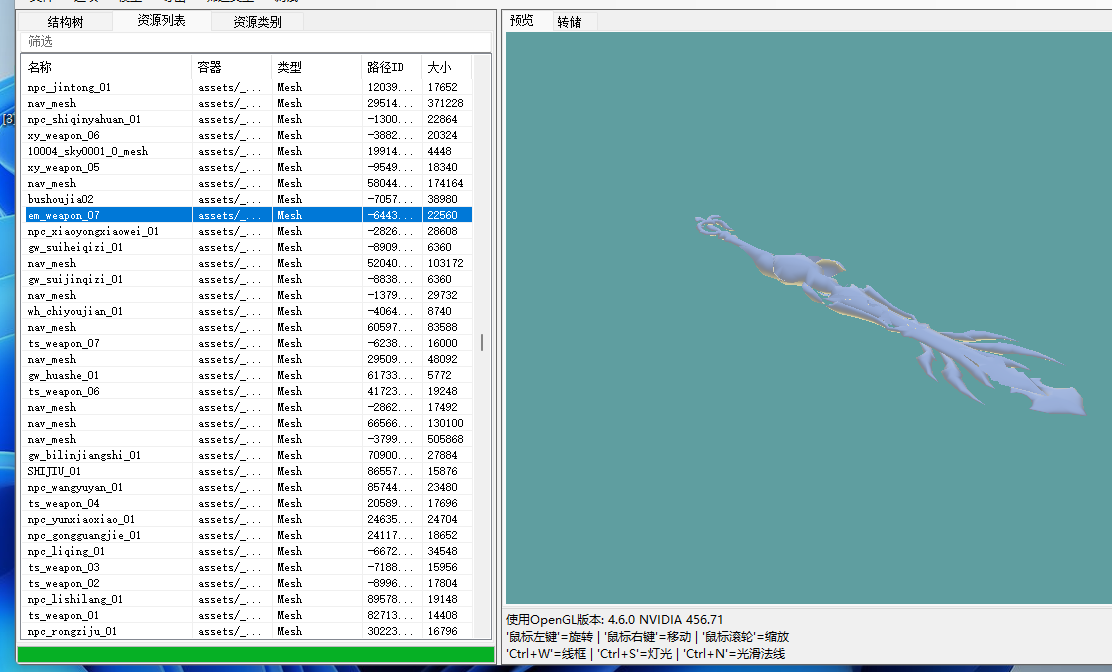Focus the 筛选 filter field

coord(255,42)
